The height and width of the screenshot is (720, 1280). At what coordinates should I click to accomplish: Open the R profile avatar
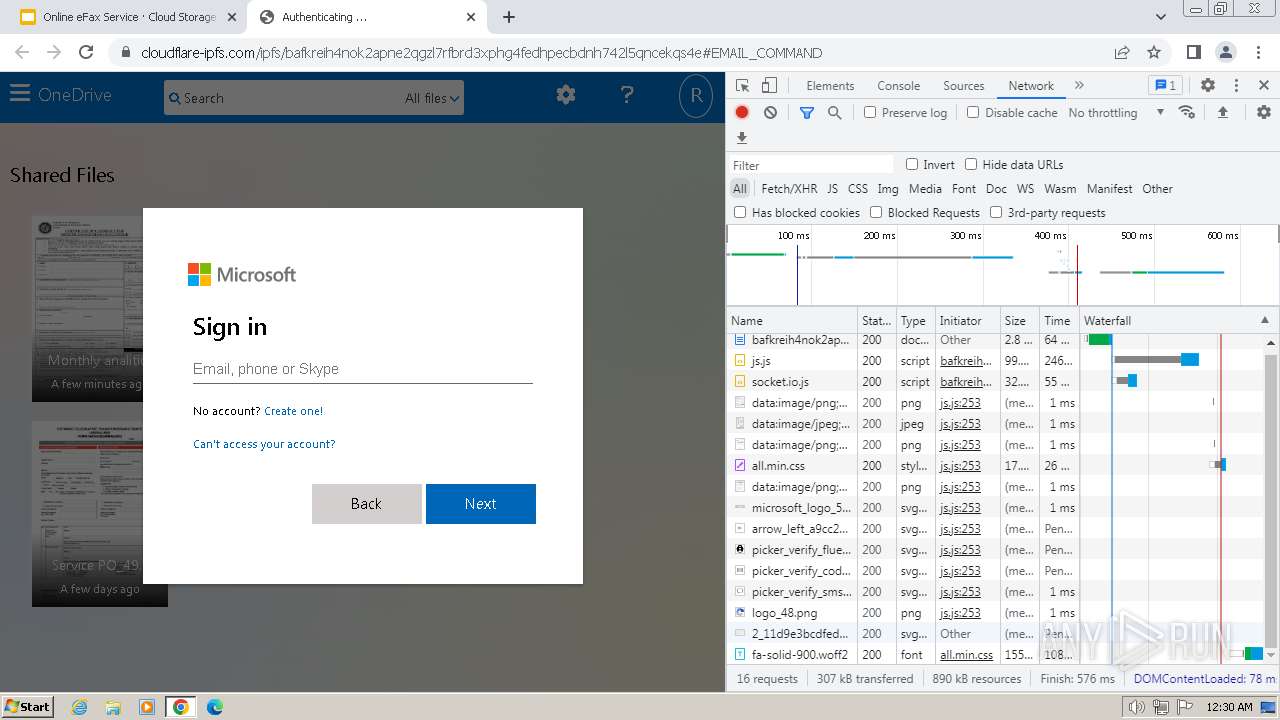696,96
